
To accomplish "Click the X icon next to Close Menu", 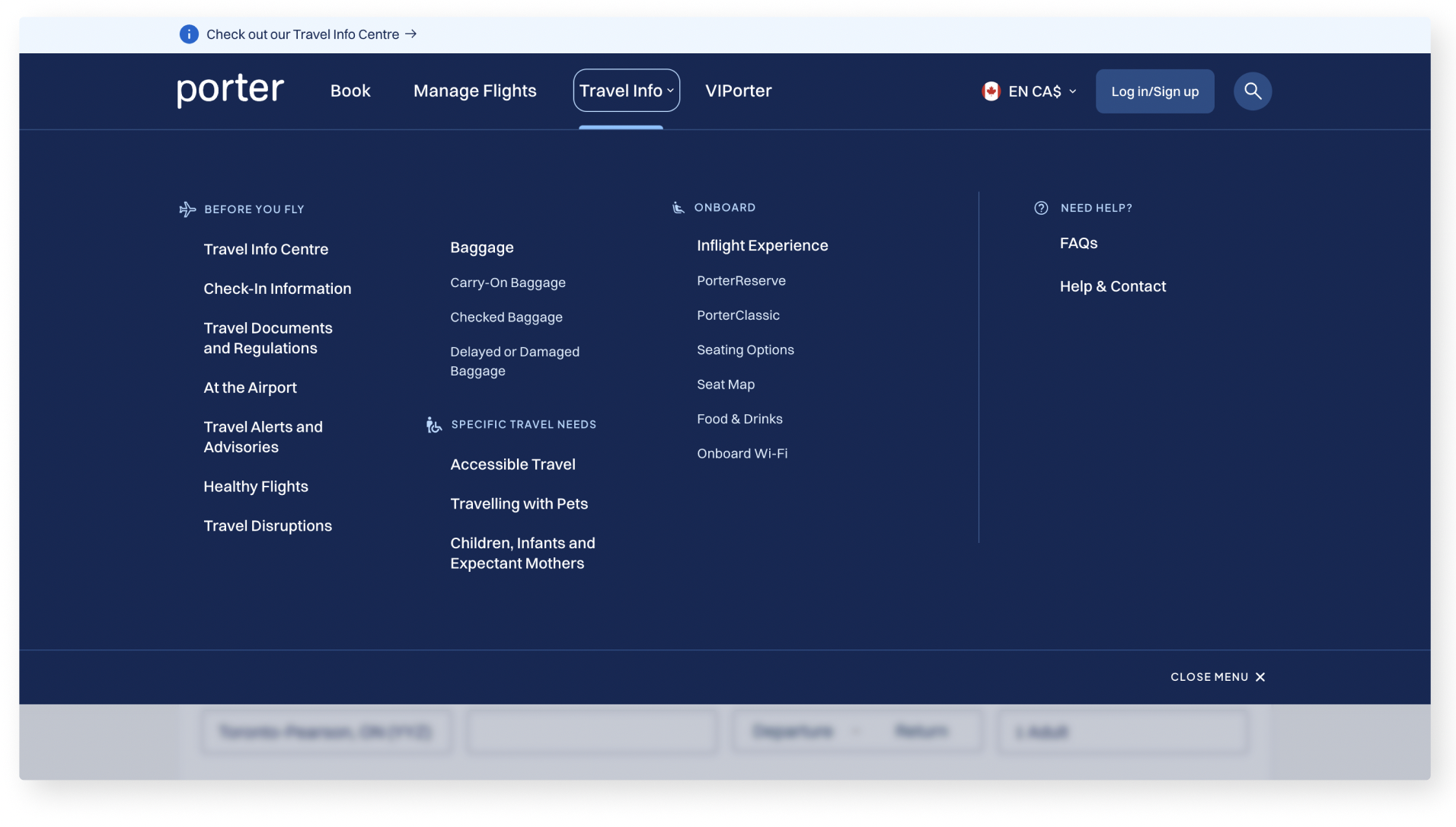I will [x=1260, y=677].
